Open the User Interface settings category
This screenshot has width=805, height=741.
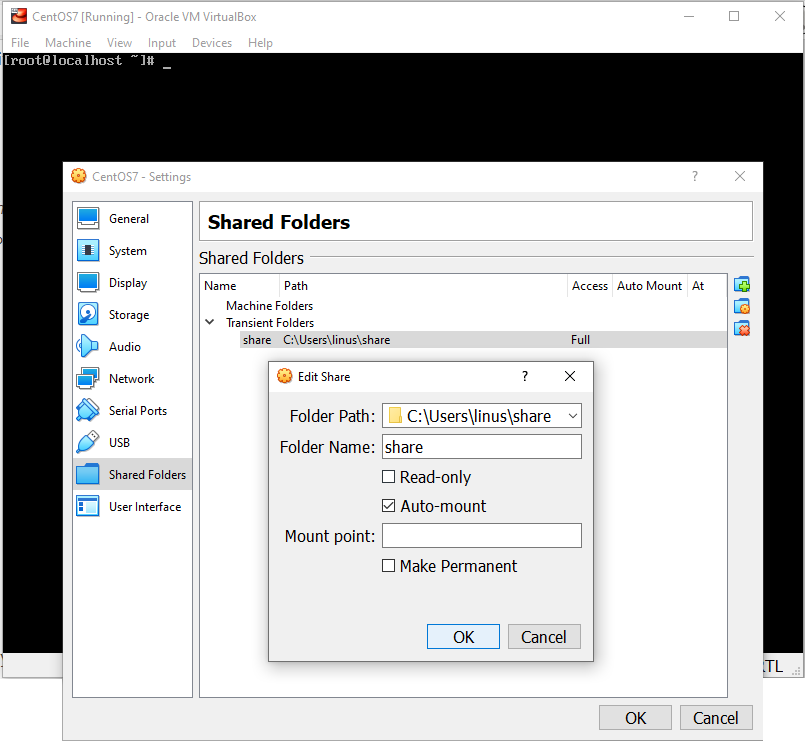(x=133, y=507)
